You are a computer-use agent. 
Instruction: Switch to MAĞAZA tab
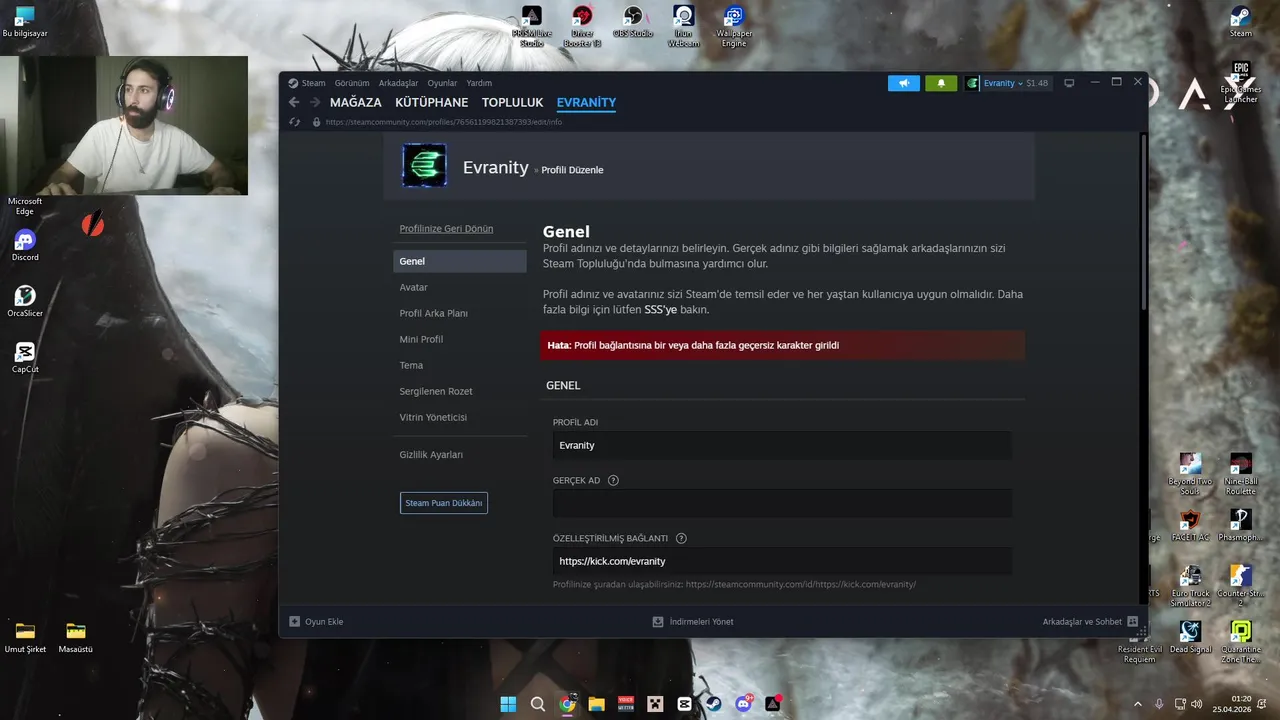pyautogui.click(x=356, y=102)
